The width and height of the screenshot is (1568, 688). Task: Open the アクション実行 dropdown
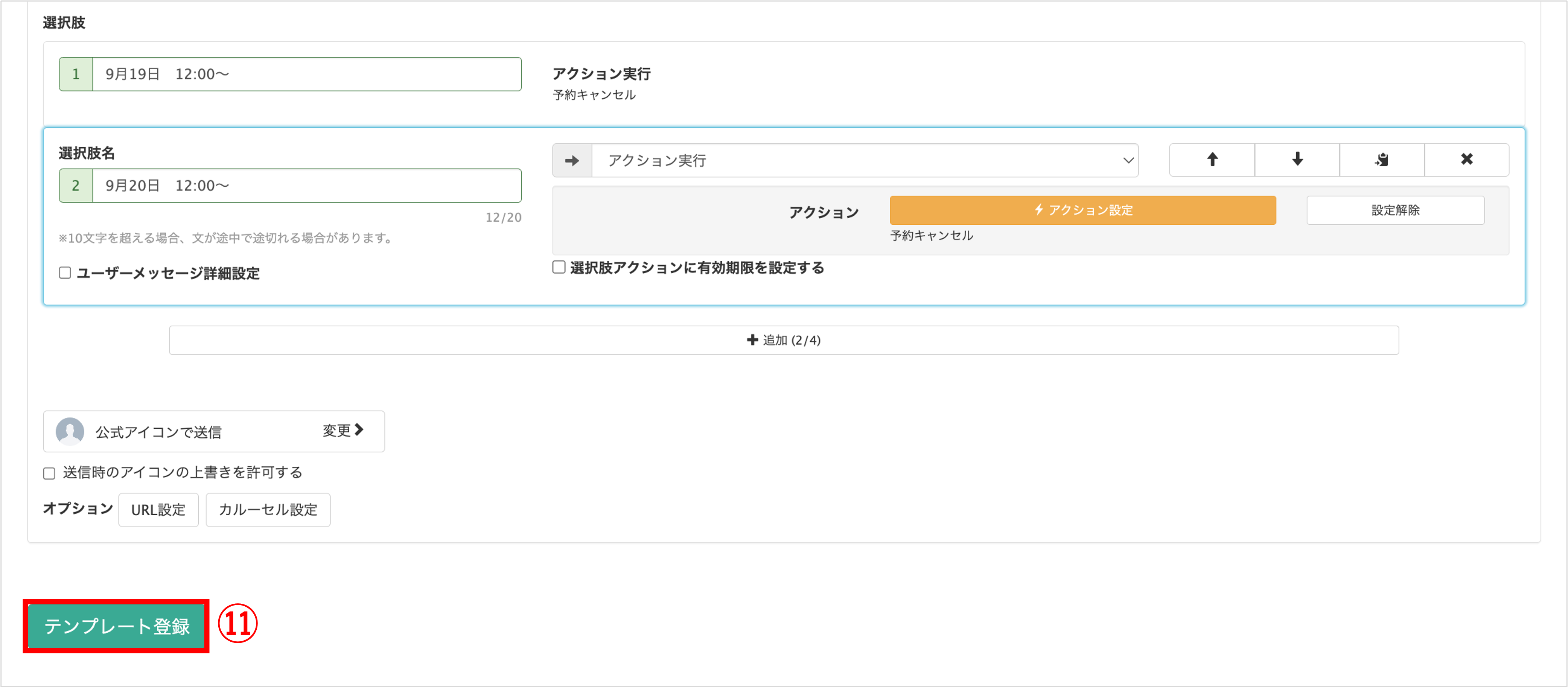(864, 161)
